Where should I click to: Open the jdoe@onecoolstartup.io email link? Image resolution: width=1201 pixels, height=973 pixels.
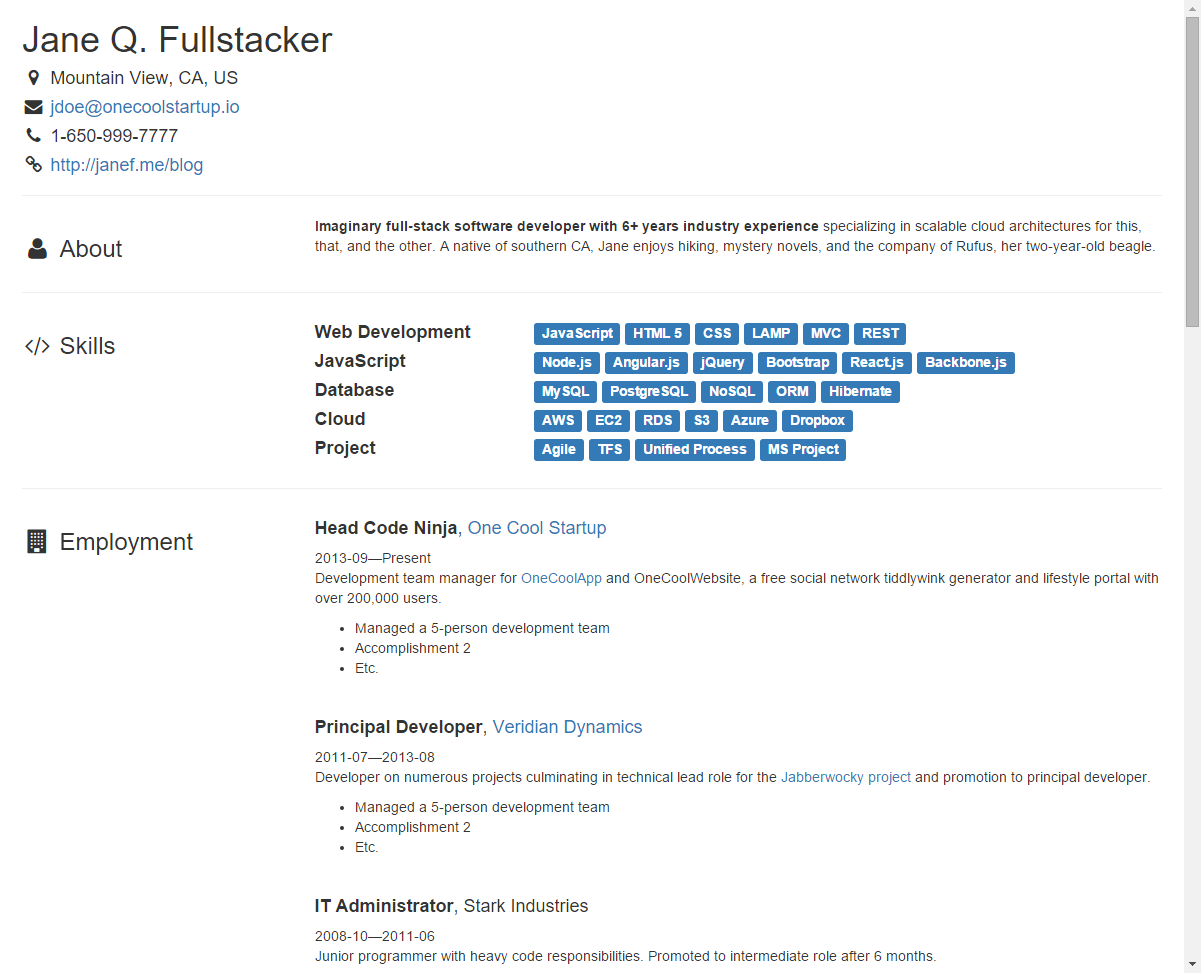[x=145, y=107]
